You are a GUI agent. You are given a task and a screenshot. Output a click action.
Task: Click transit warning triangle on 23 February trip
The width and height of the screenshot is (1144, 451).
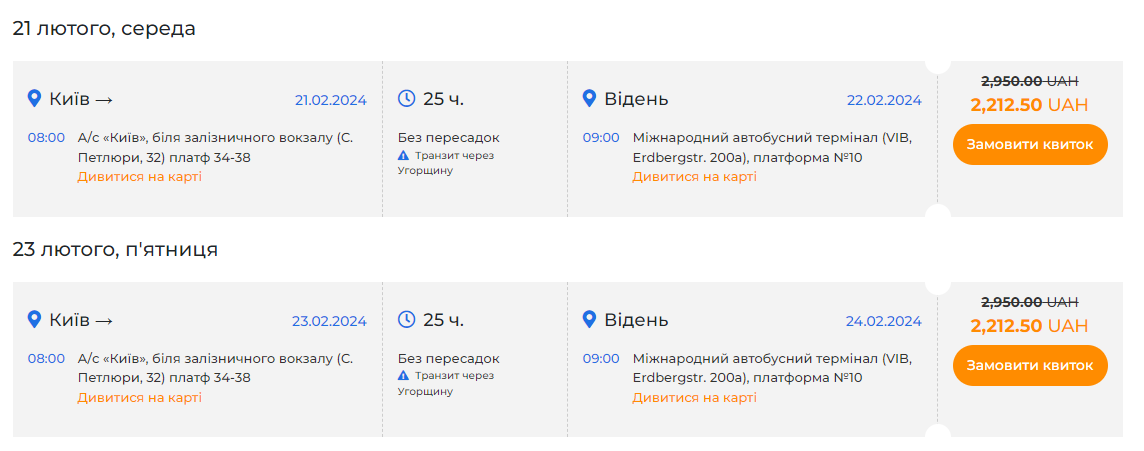point(403,376)
